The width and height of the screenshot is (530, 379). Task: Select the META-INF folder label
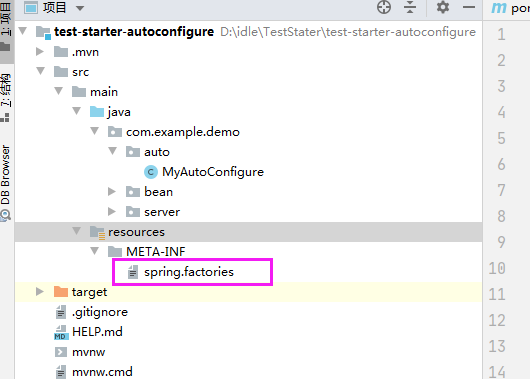[156, 252]
